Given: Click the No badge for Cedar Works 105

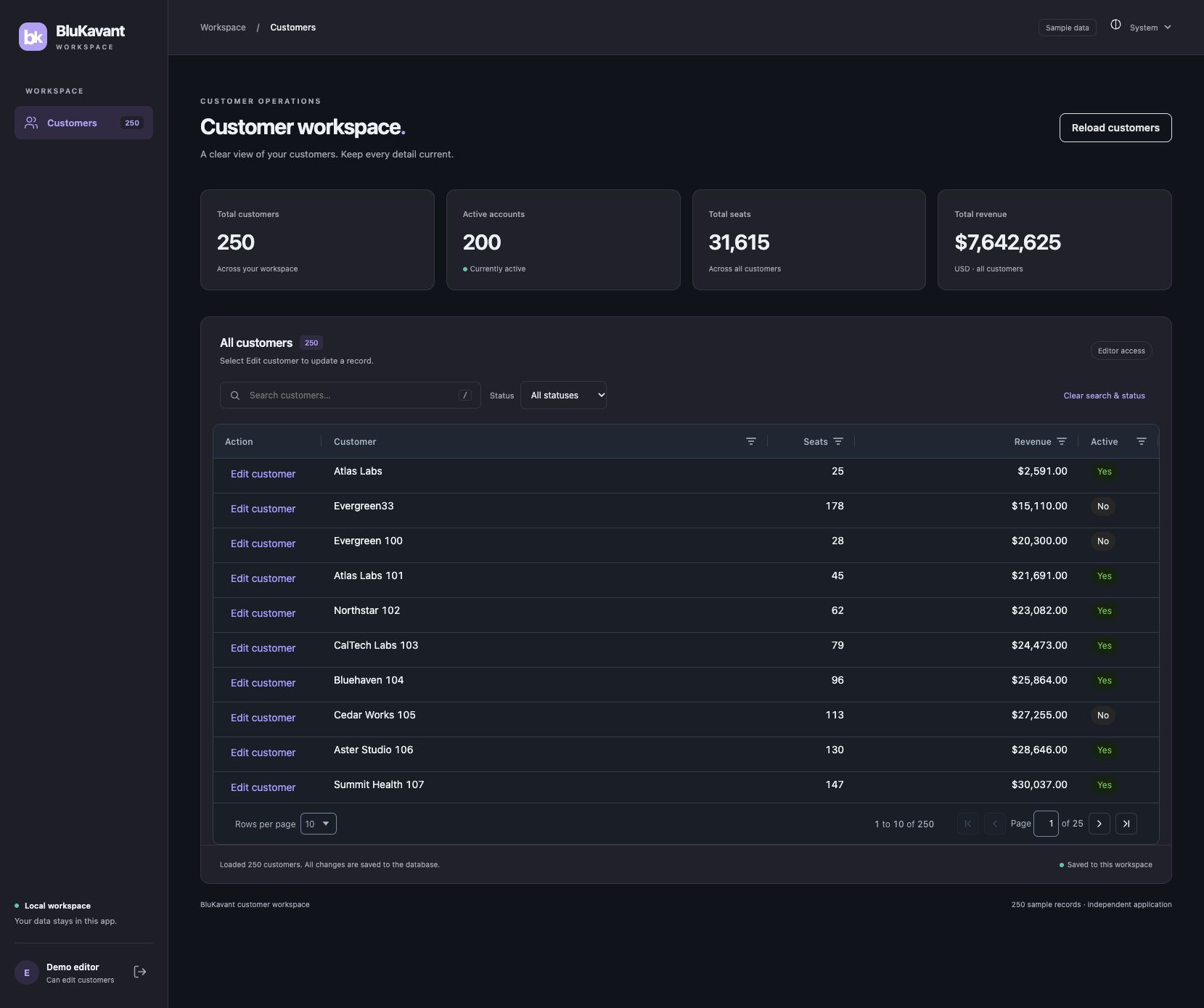Looking at the screenshot, I should (x=1103, y=716).
